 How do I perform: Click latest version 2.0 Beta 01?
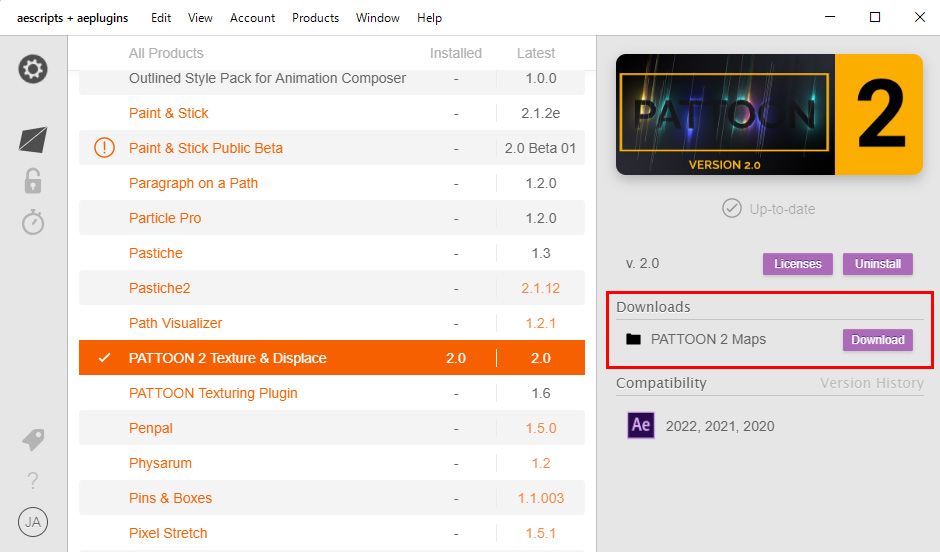click(540, 148)
